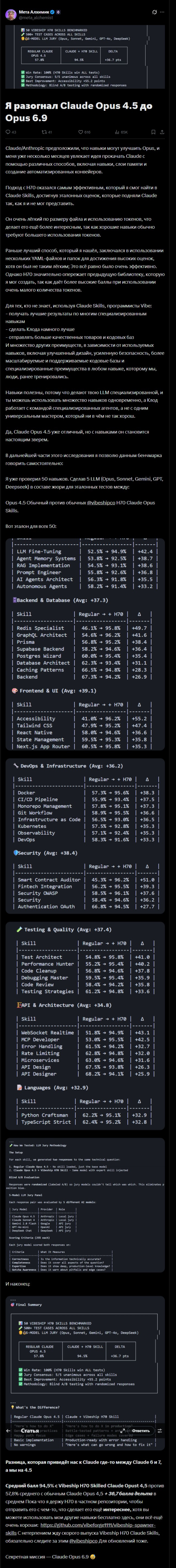Open the author's profile avatar
The height and width of the screenshot is (1568, 176).
click(11, 15)
